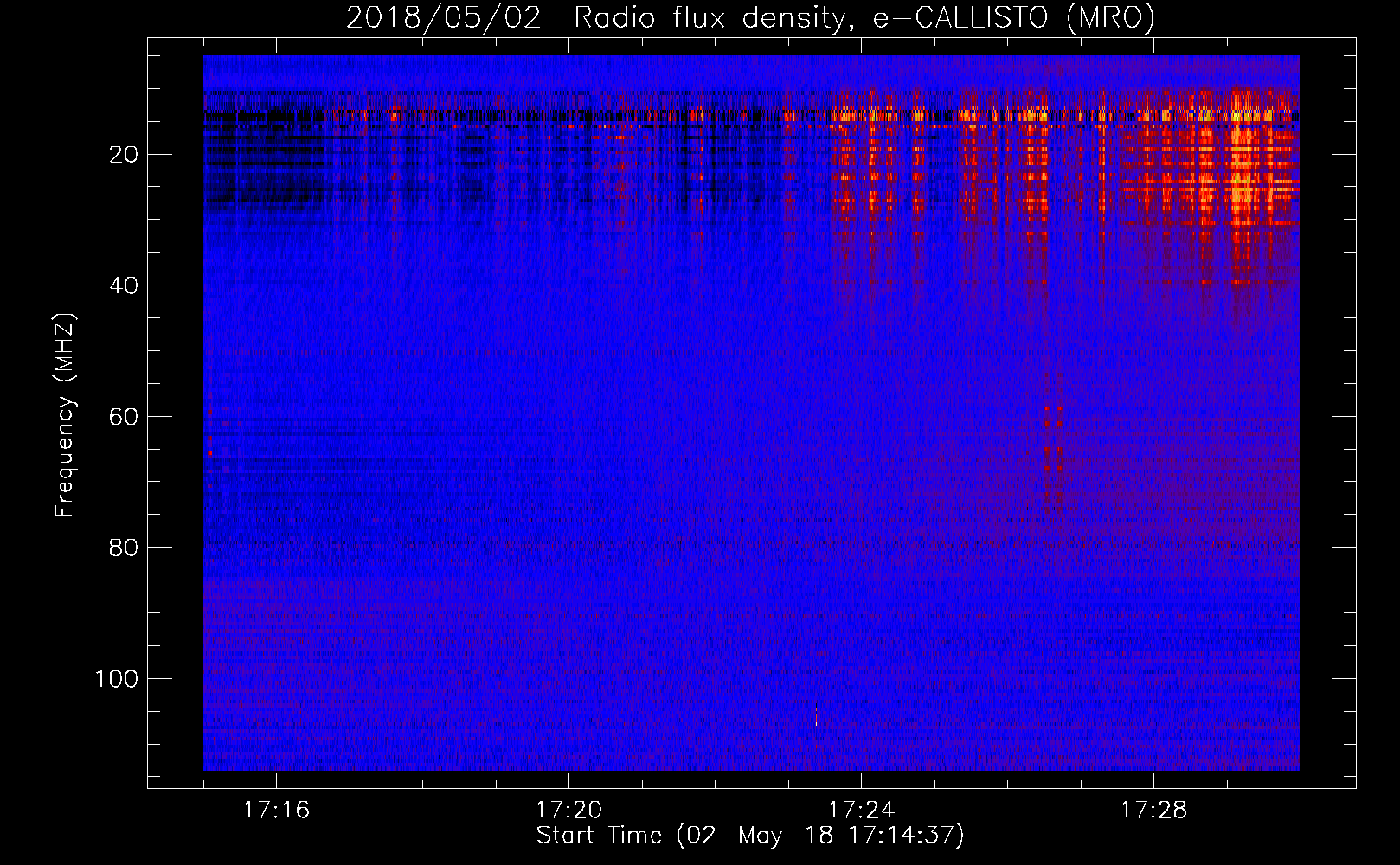Click the "Frequency (MHZ)" axis label
Image resolution: width=1400 pixels, height=865 pixels.
65,415
